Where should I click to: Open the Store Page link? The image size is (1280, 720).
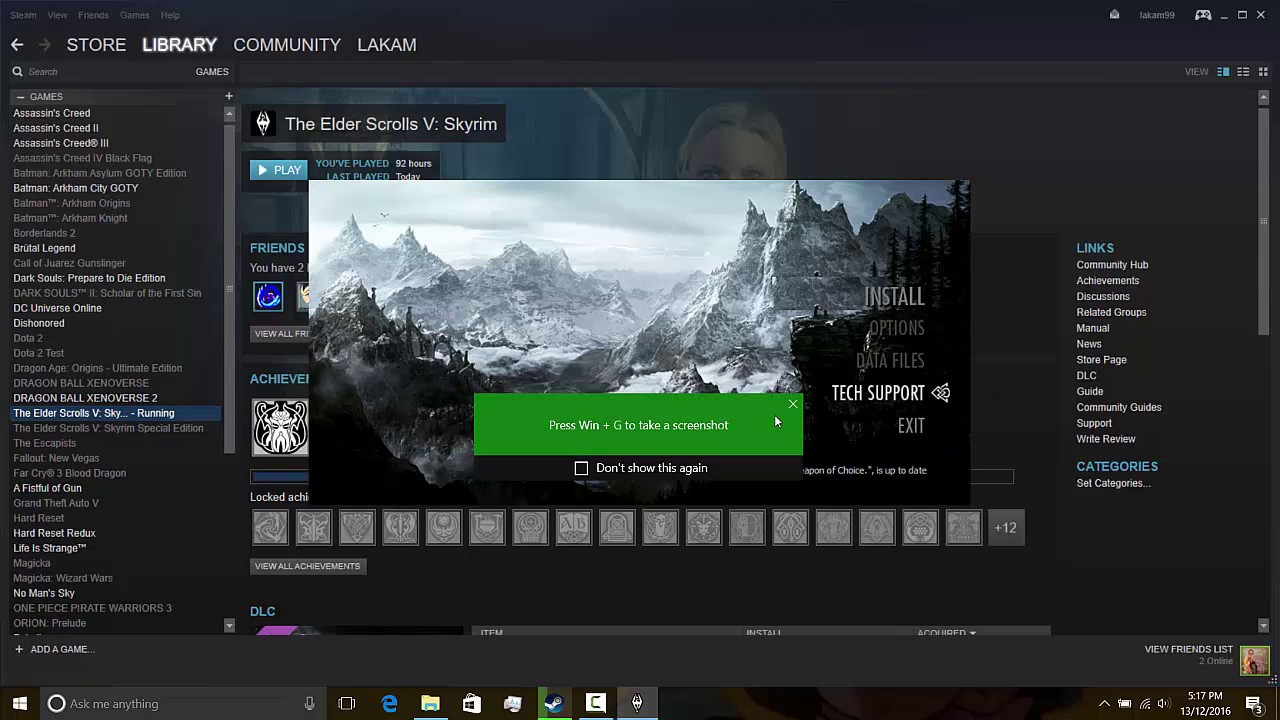click(x=1101, y=360)
